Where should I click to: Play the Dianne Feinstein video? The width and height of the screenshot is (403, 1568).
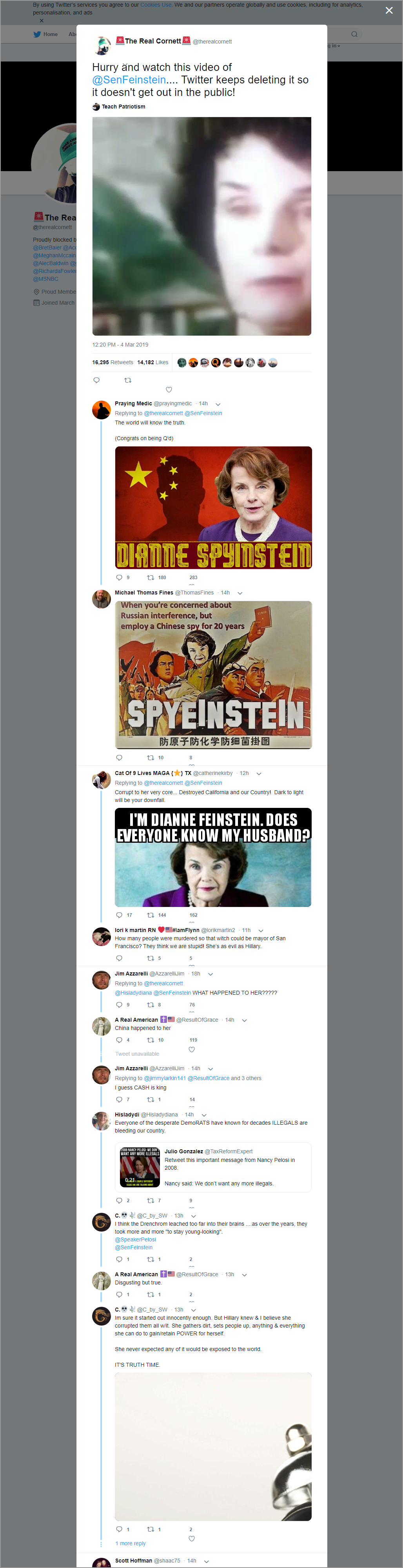[x=202, y=226]
